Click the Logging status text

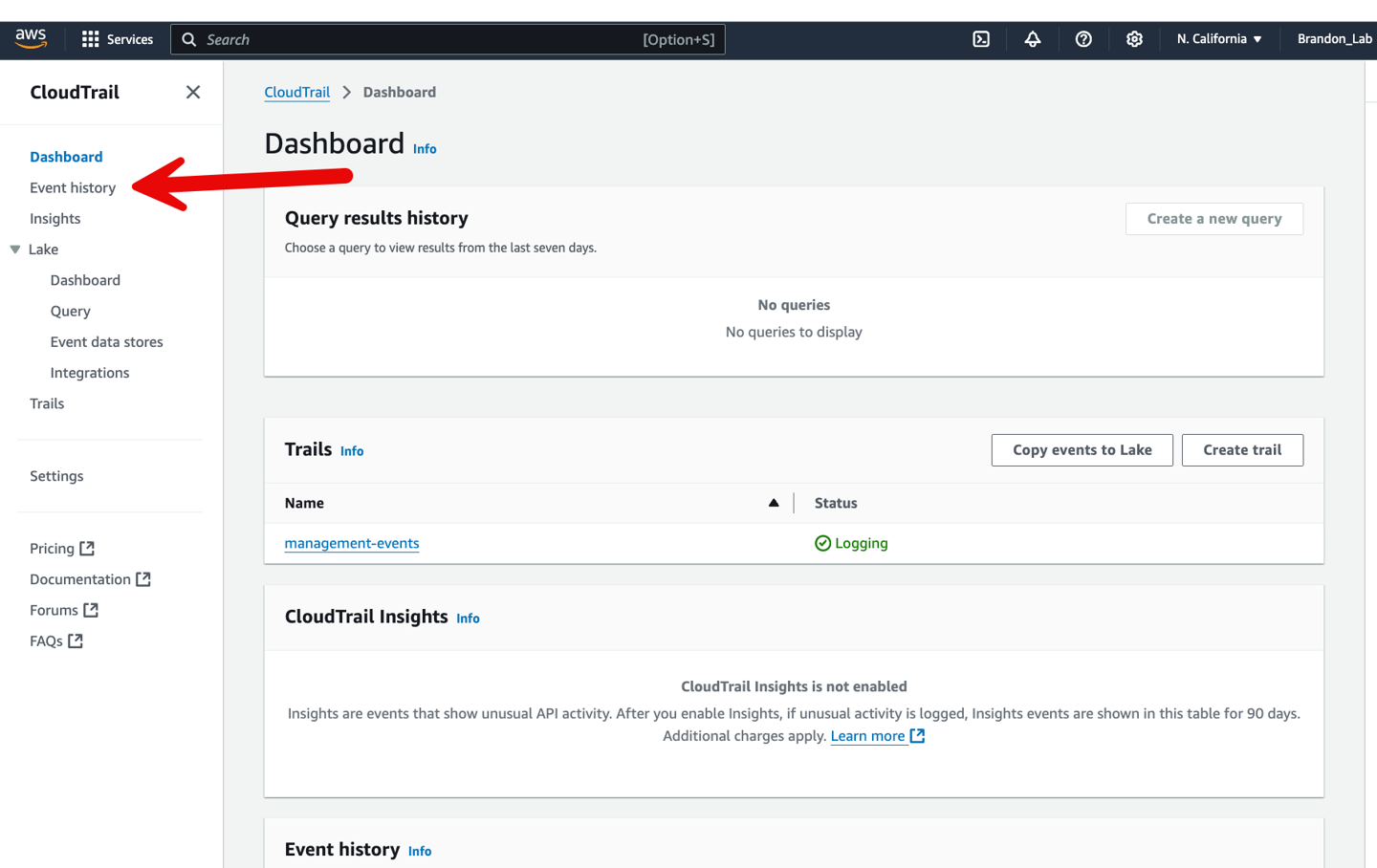point(862,543)
